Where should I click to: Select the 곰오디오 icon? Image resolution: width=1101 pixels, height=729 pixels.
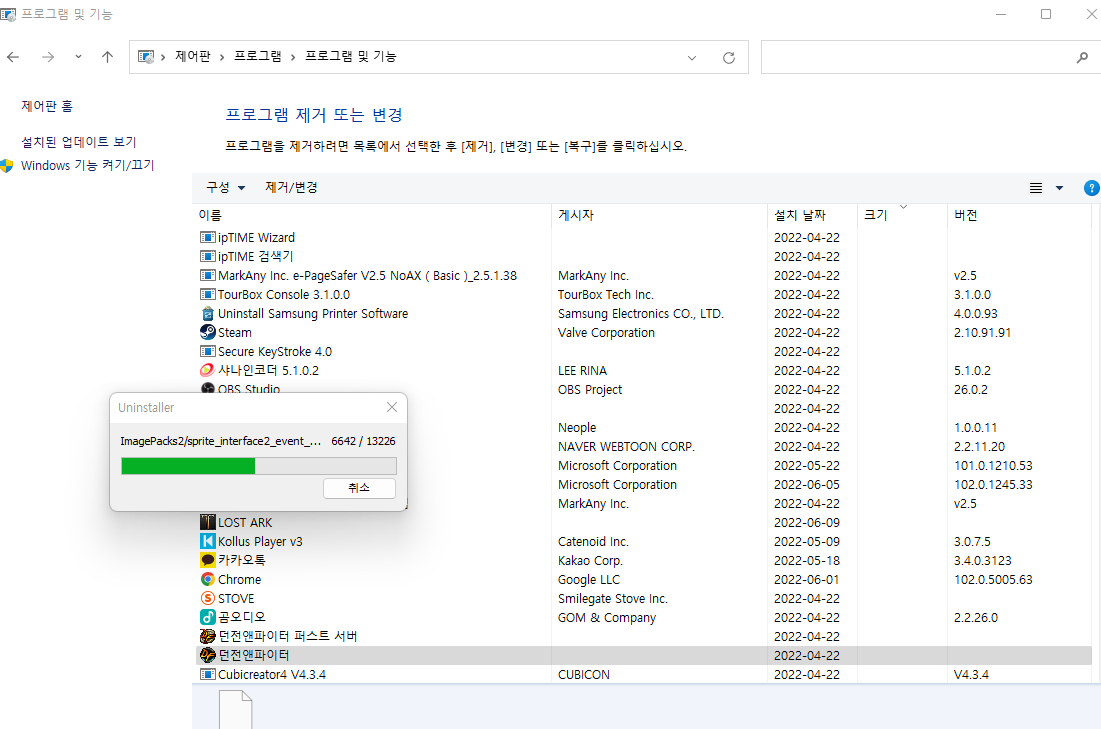point(207,617)
